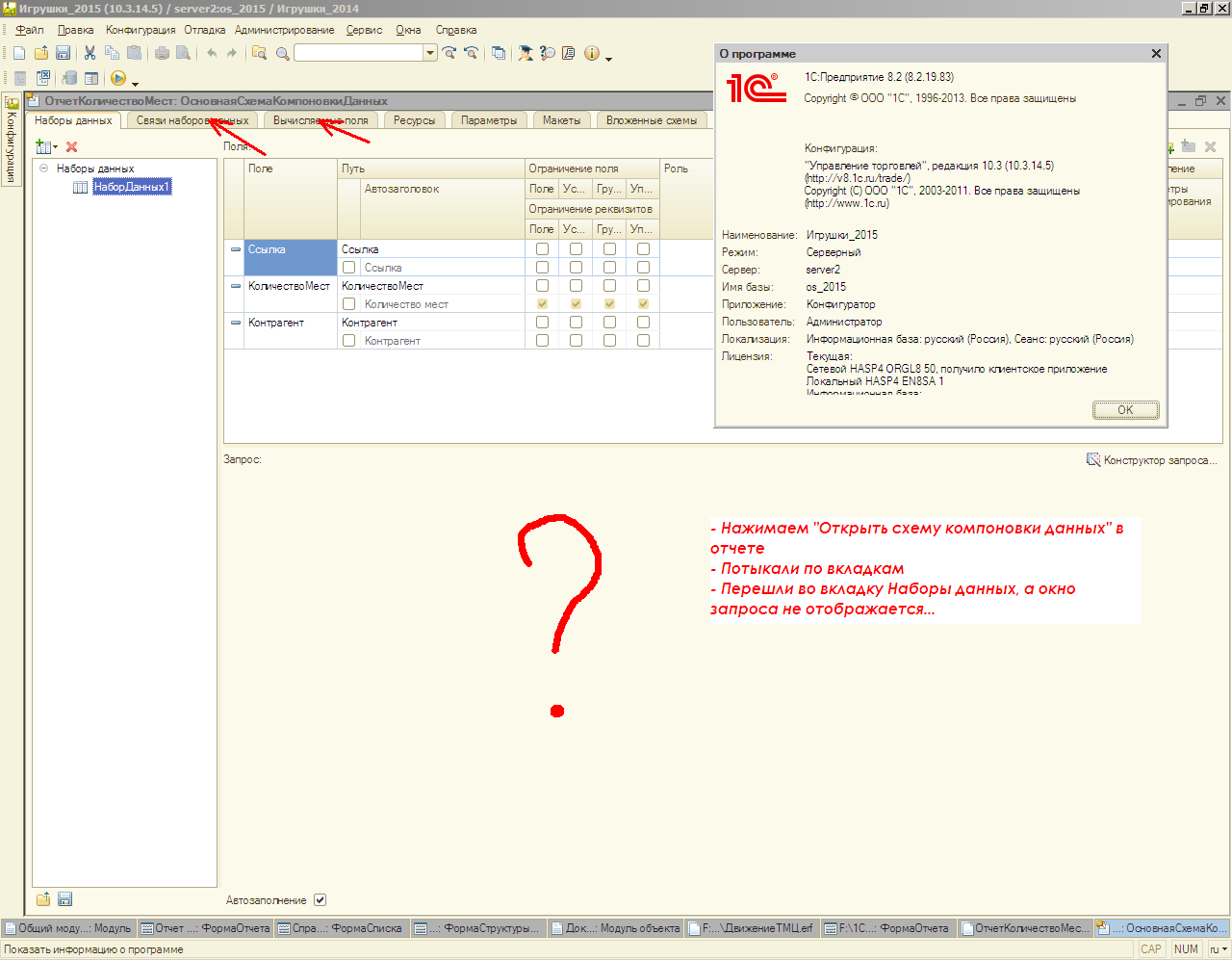Open global search in files icon
1232x960 pixels.
click(x=260, y=53)
